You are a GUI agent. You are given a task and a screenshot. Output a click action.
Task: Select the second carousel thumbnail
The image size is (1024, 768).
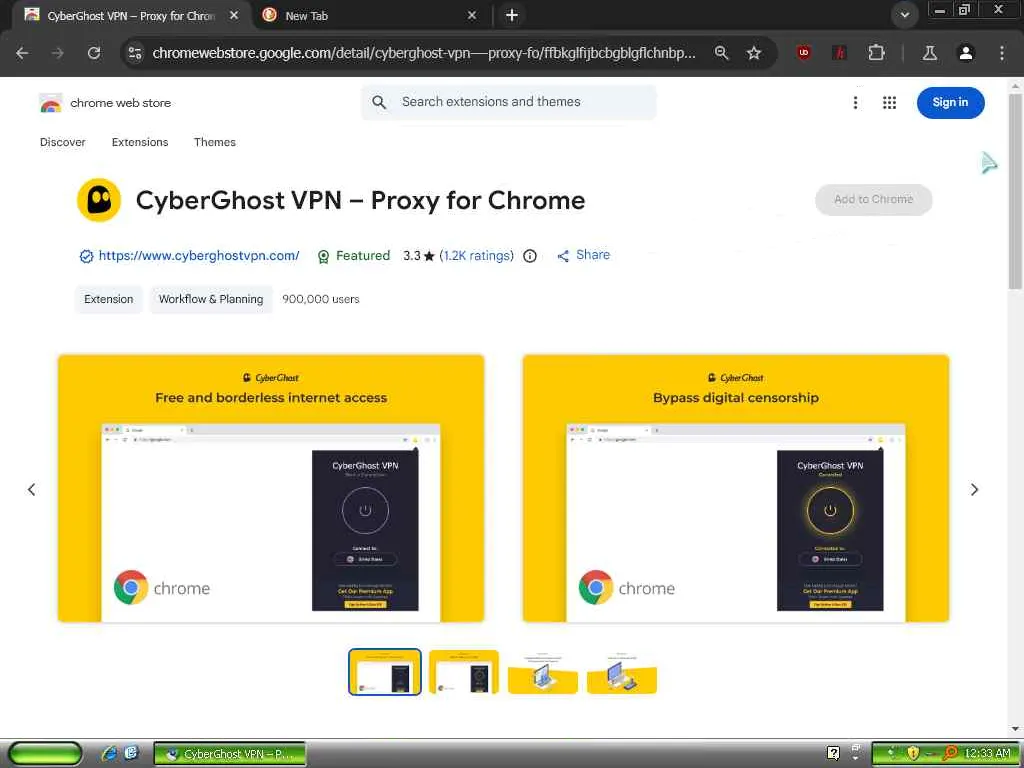464,672
